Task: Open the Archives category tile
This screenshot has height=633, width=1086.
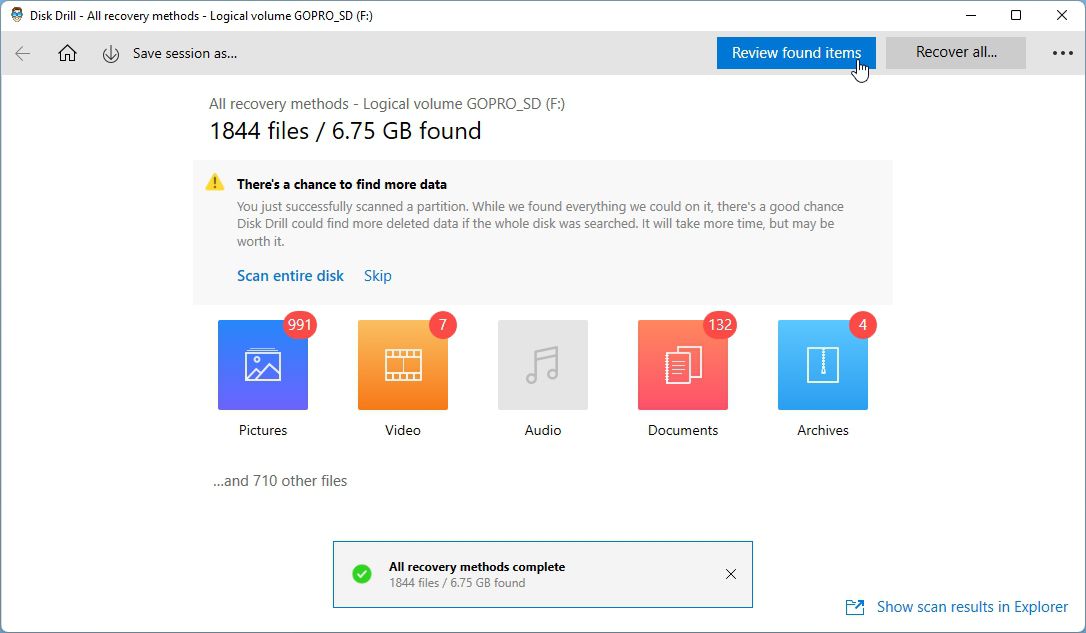Action: pos(822,365)
